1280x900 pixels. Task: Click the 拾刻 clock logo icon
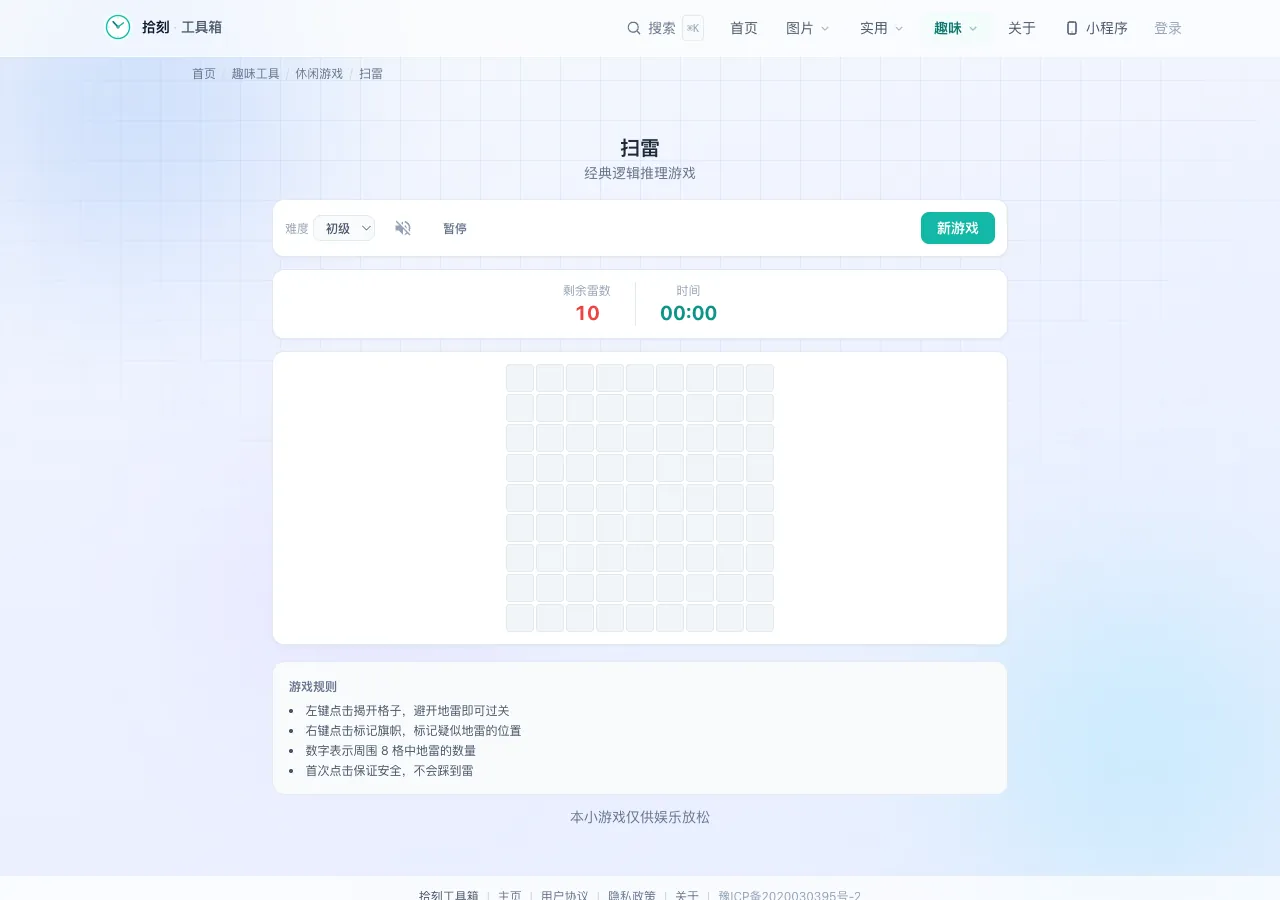tap(118, 27)
